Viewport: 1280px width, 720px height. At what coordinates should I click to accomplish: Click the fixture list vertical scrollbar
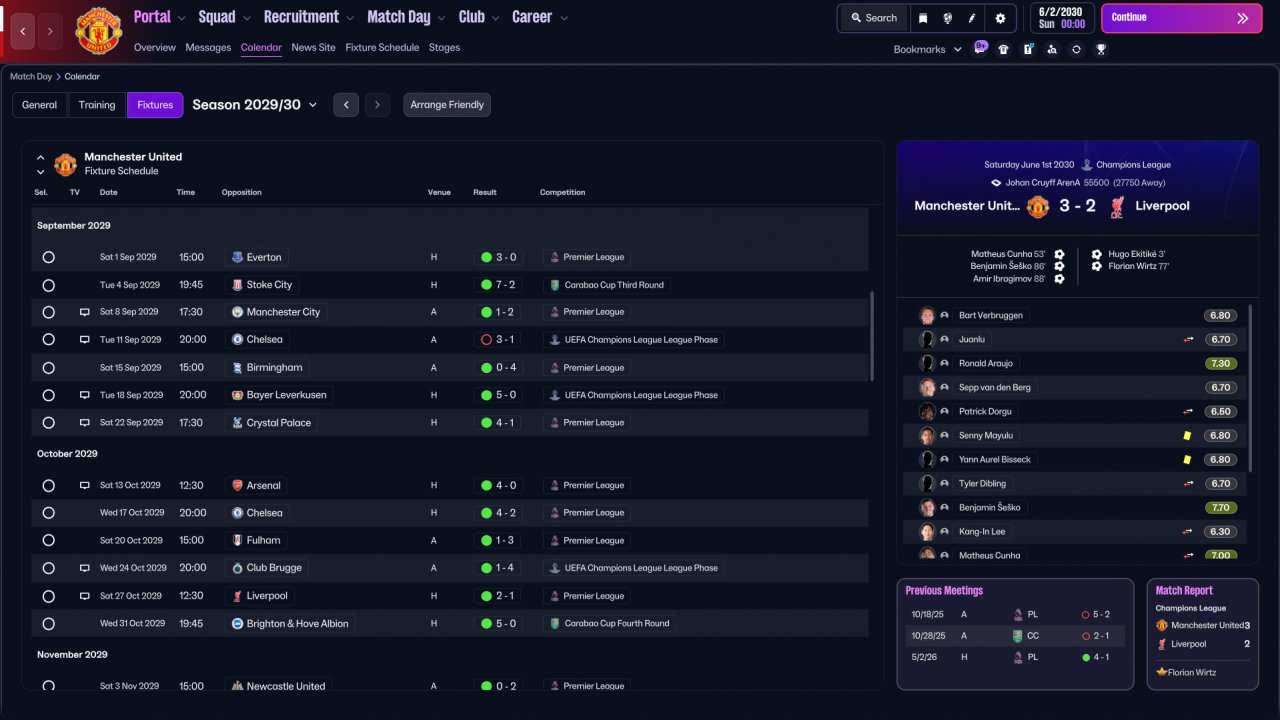click(872, 335)
